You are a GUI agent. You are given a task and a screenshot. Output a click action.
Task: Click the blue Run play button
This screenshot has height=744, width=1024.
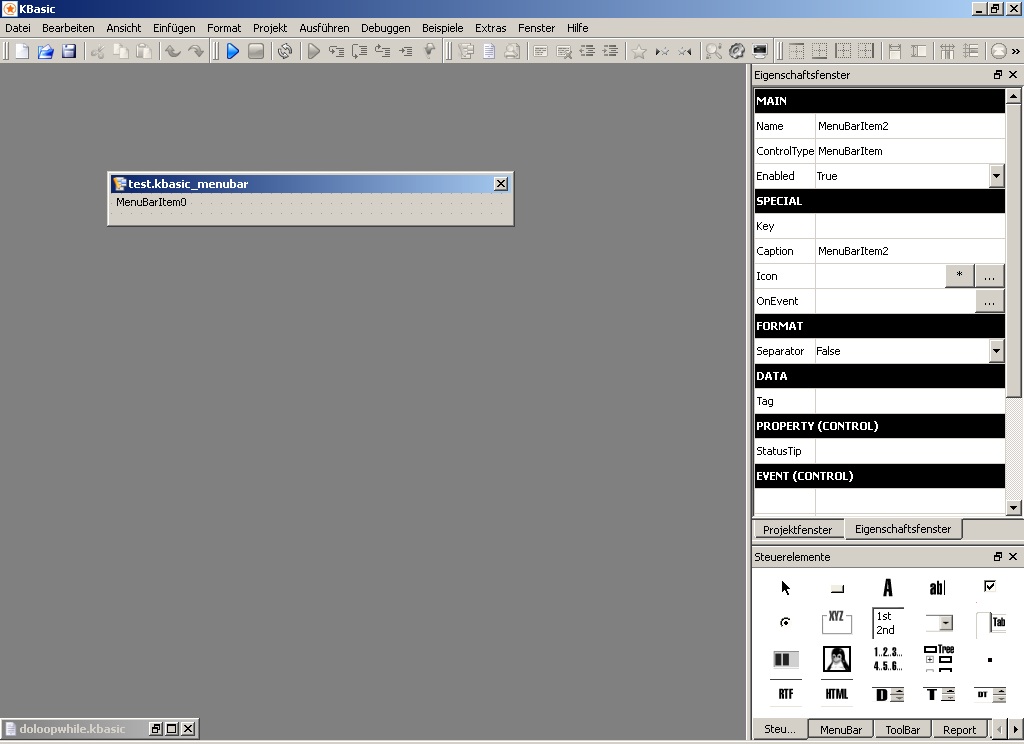[233, 51]
